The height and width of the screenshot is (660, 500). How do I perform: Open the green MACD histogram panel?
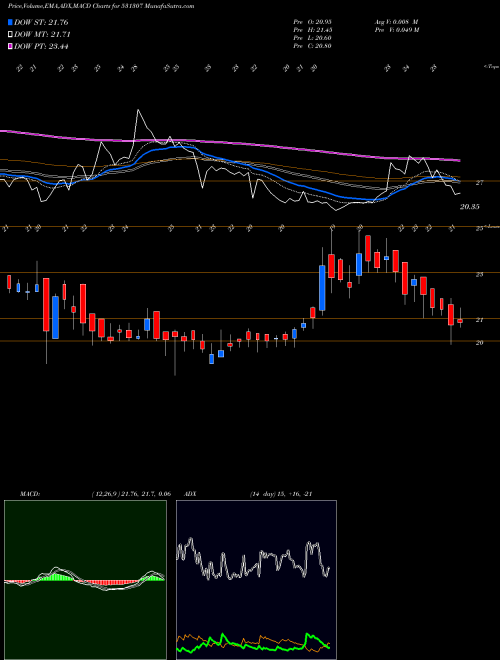[x=85, y=580]
